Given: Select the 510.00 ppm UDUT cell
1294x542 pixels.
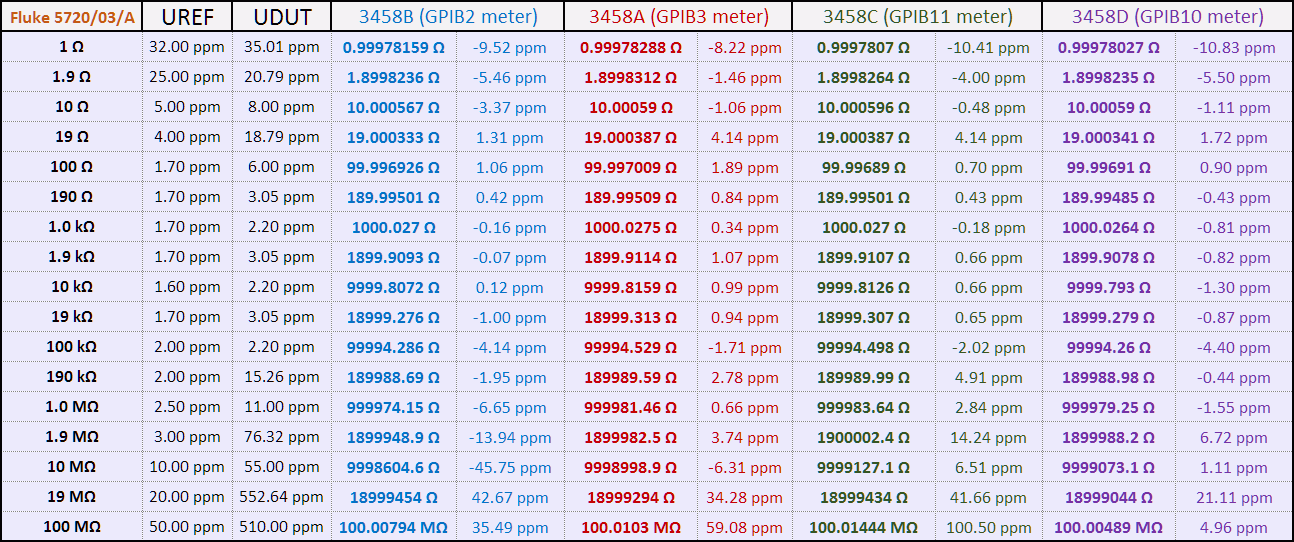Looking at the screenshot, I should pos(282,527).
